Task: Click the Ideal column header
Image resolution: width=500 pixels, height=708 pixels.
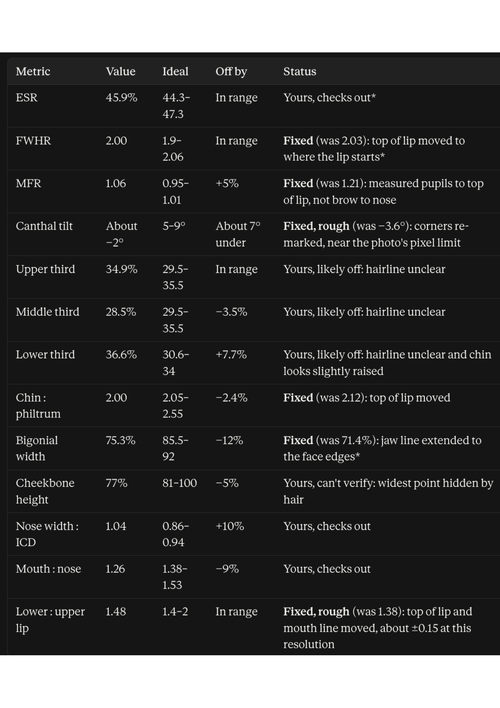Action: (175, 71)
